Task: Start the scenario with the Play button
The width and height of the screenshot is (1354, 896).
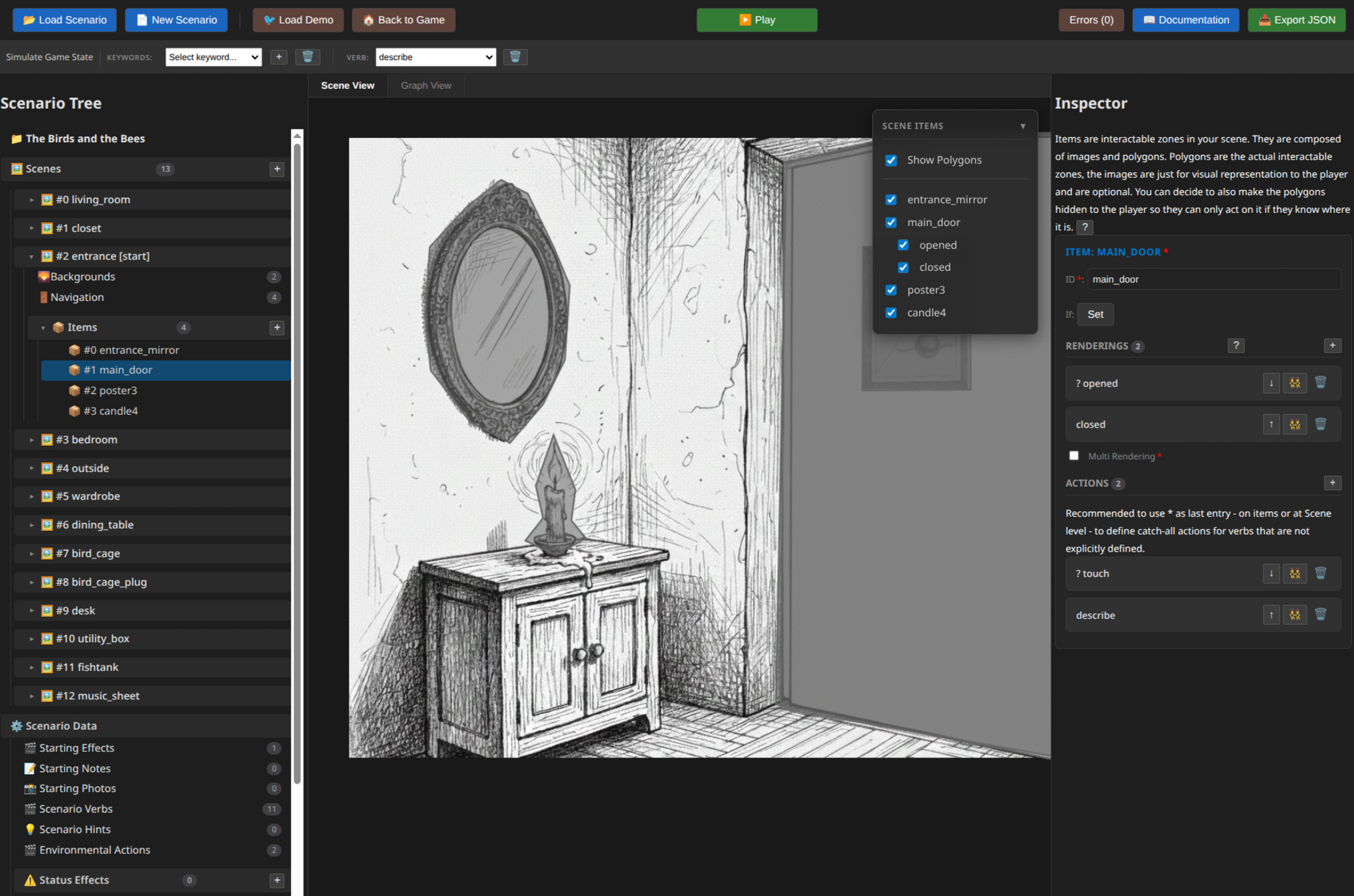Action: tap(757, 20)
